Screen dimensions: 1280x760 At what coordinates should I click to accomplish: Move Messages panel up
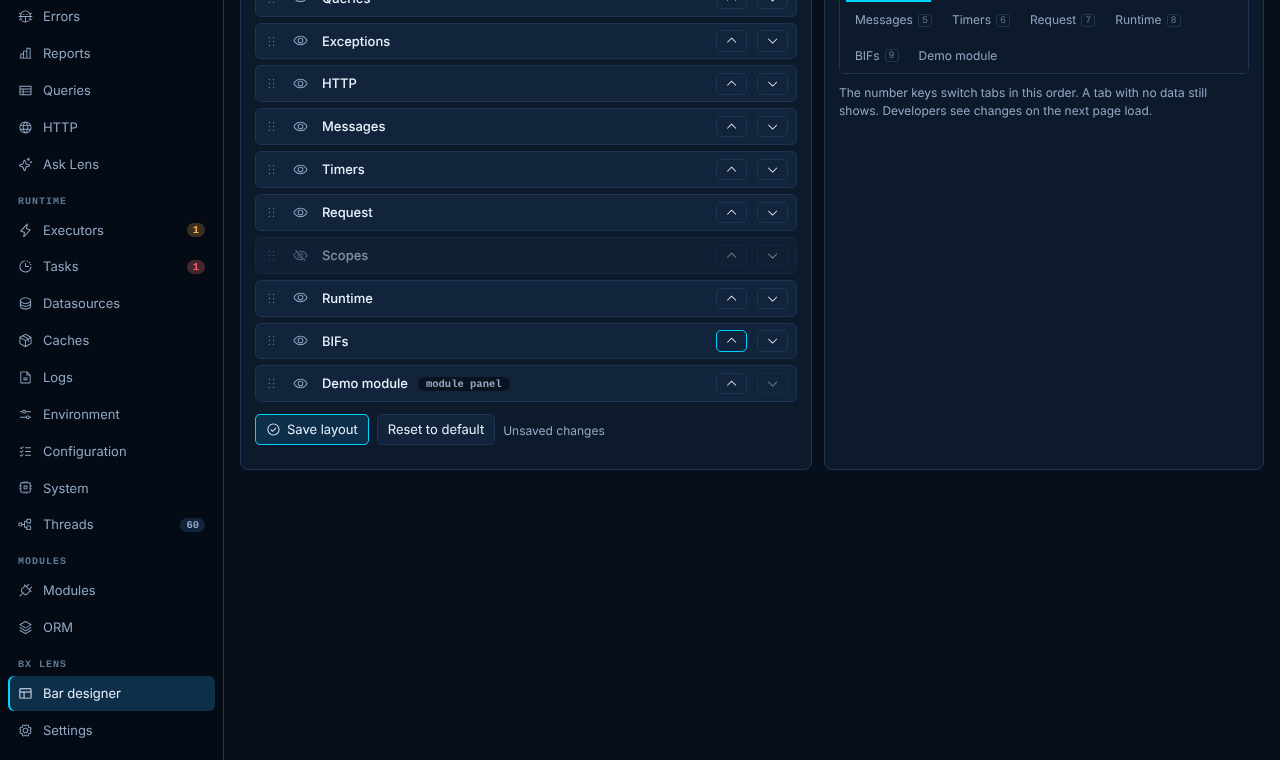[731, 126]
